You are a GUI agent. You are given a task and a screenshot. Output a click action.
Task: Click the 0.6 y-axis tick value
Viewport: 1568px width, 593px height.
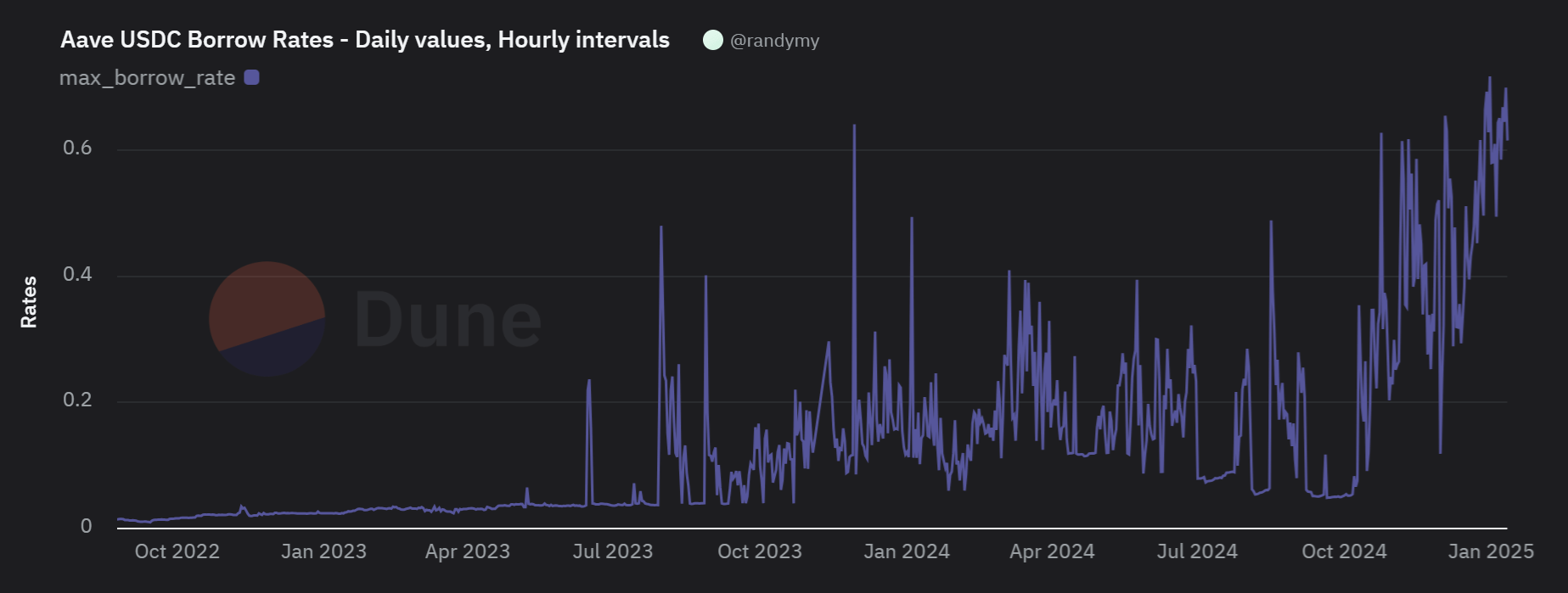click(x=77, y=148)
